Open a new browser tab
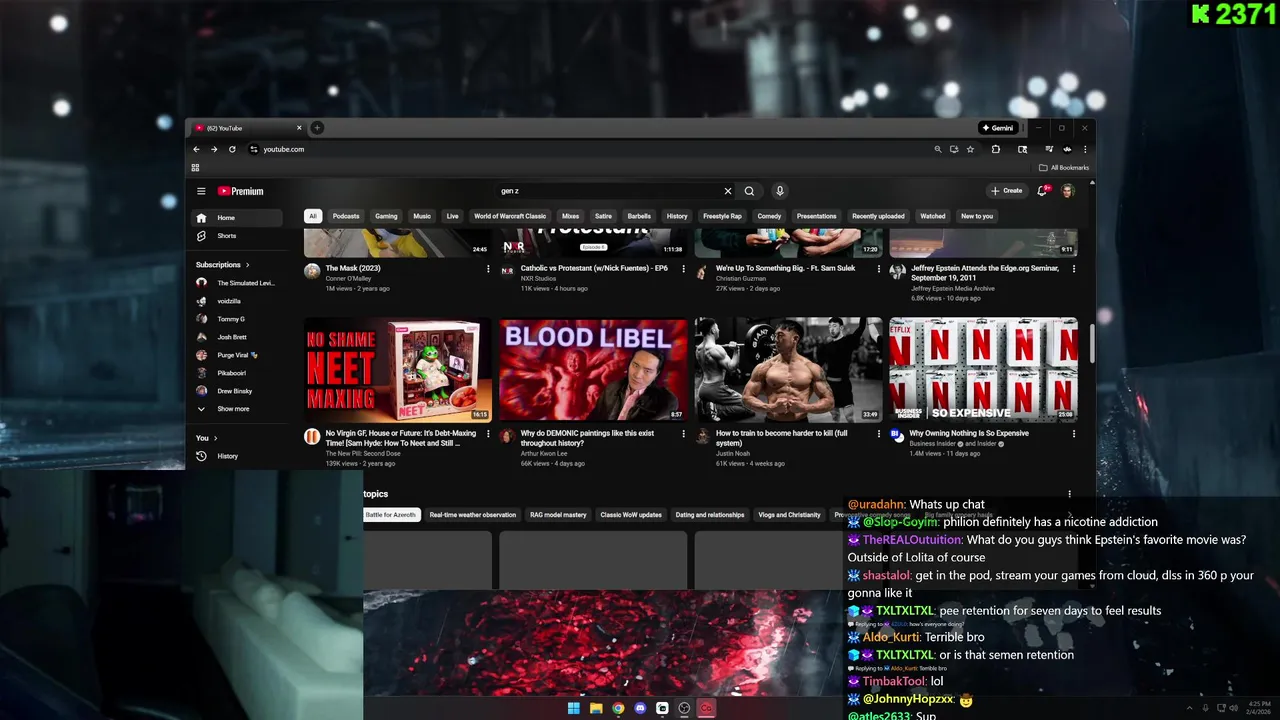The image size is (1280, 720). pos(317,128)
